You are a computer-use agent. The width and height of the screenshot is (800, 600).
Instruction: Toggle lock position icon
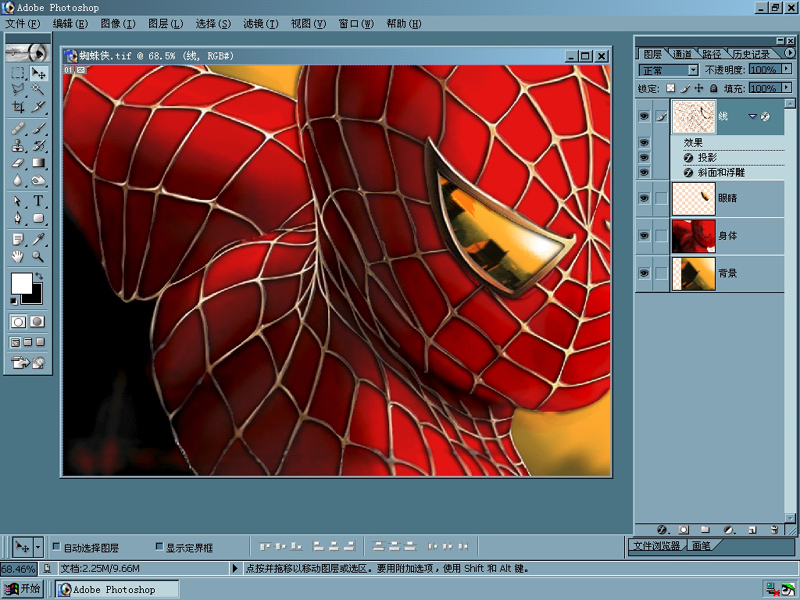pos(699,88)
